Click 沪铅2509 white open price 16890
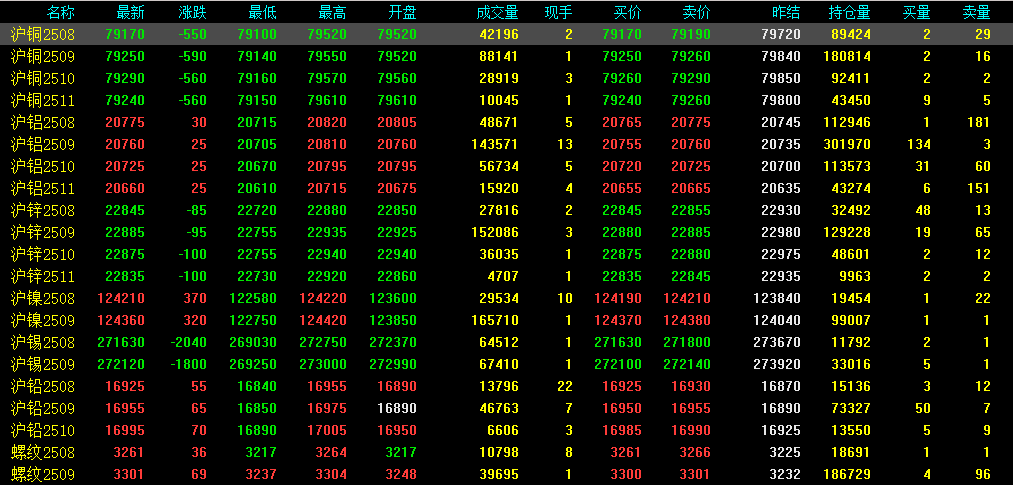1013x485 pixels. point(397,408)
